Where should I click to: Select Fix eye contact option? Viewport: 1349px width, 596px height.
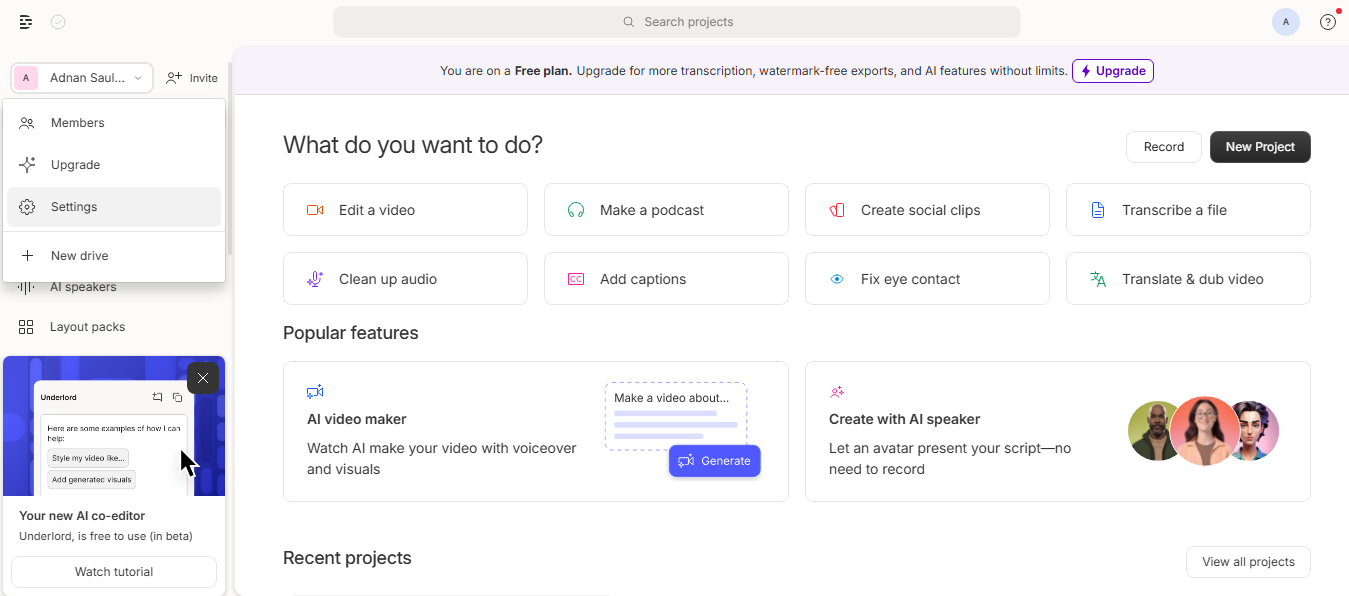point(926,279)
